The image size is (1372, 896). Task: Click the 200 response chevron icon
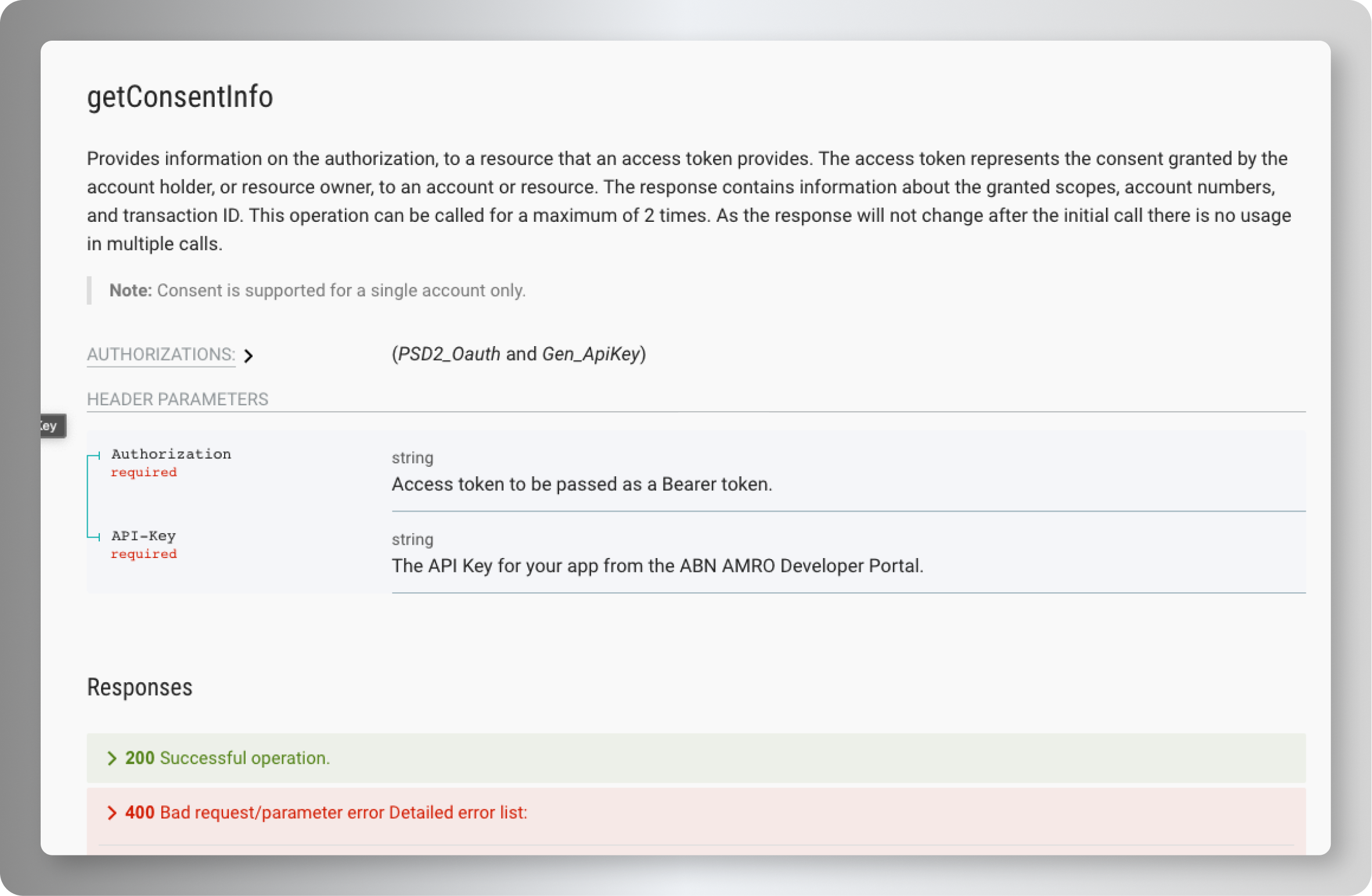[x=112, y=758]
